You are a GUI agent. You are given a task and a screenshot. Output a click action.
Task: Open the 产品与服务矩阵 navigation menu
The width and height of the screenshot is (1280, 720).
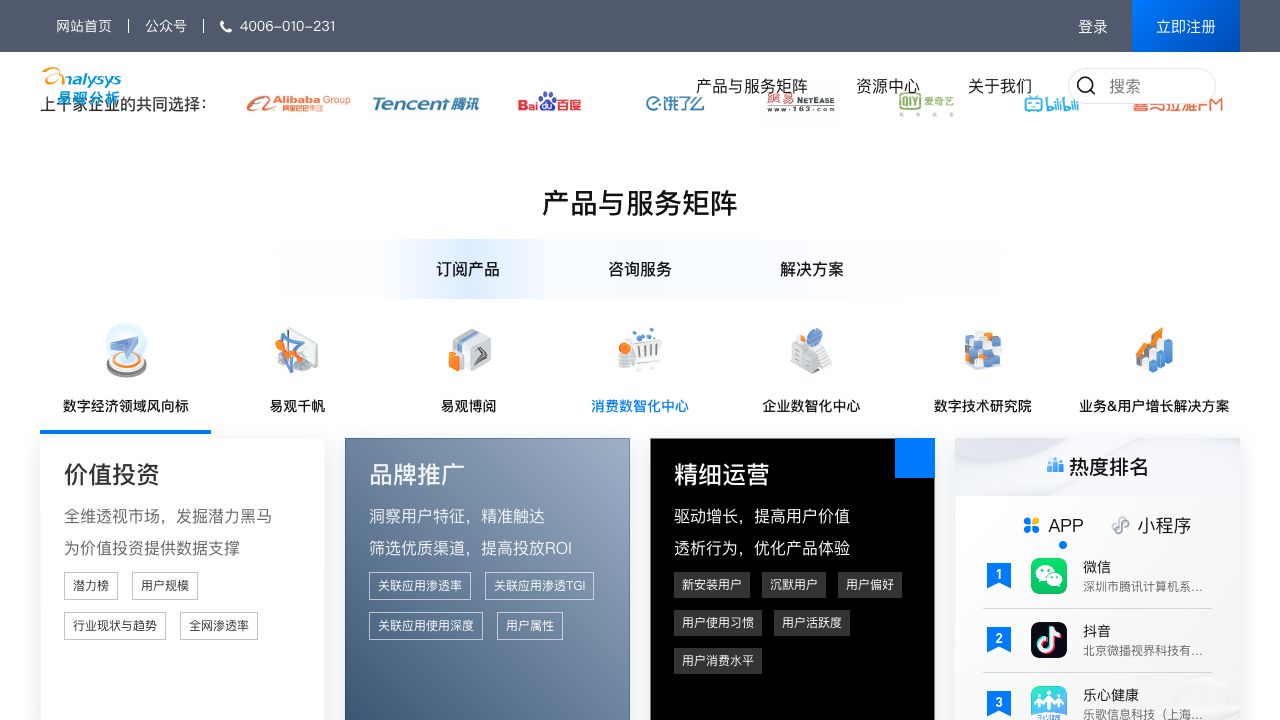click(x=751, y=86)
